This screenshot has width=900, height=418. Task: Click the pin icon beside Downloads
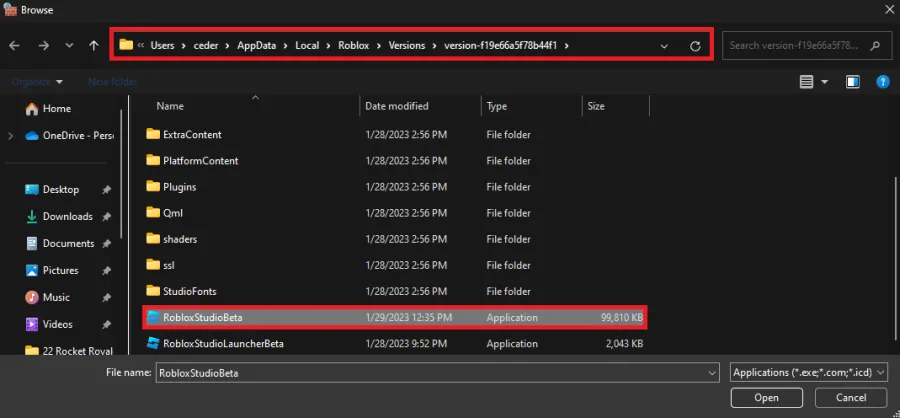(x=106, y=217)
